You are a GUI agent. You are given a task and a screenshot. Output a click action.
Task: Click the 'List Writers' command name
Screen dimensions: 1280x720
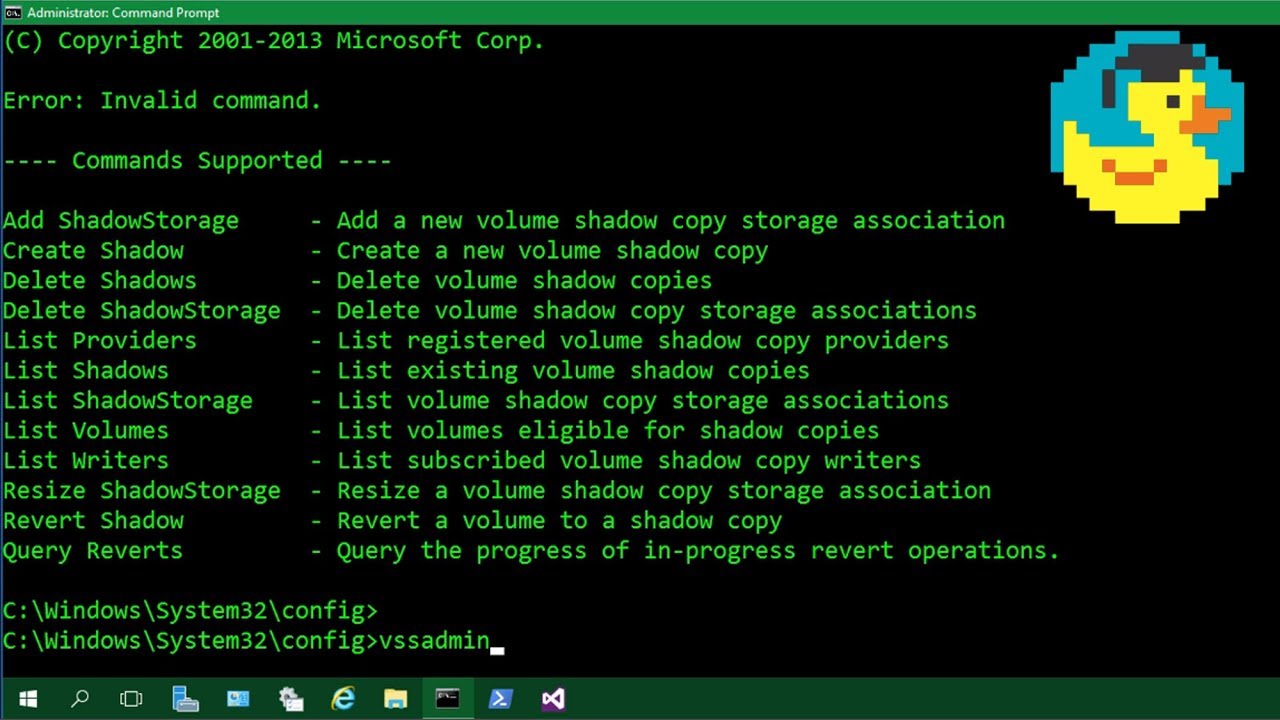86,460
